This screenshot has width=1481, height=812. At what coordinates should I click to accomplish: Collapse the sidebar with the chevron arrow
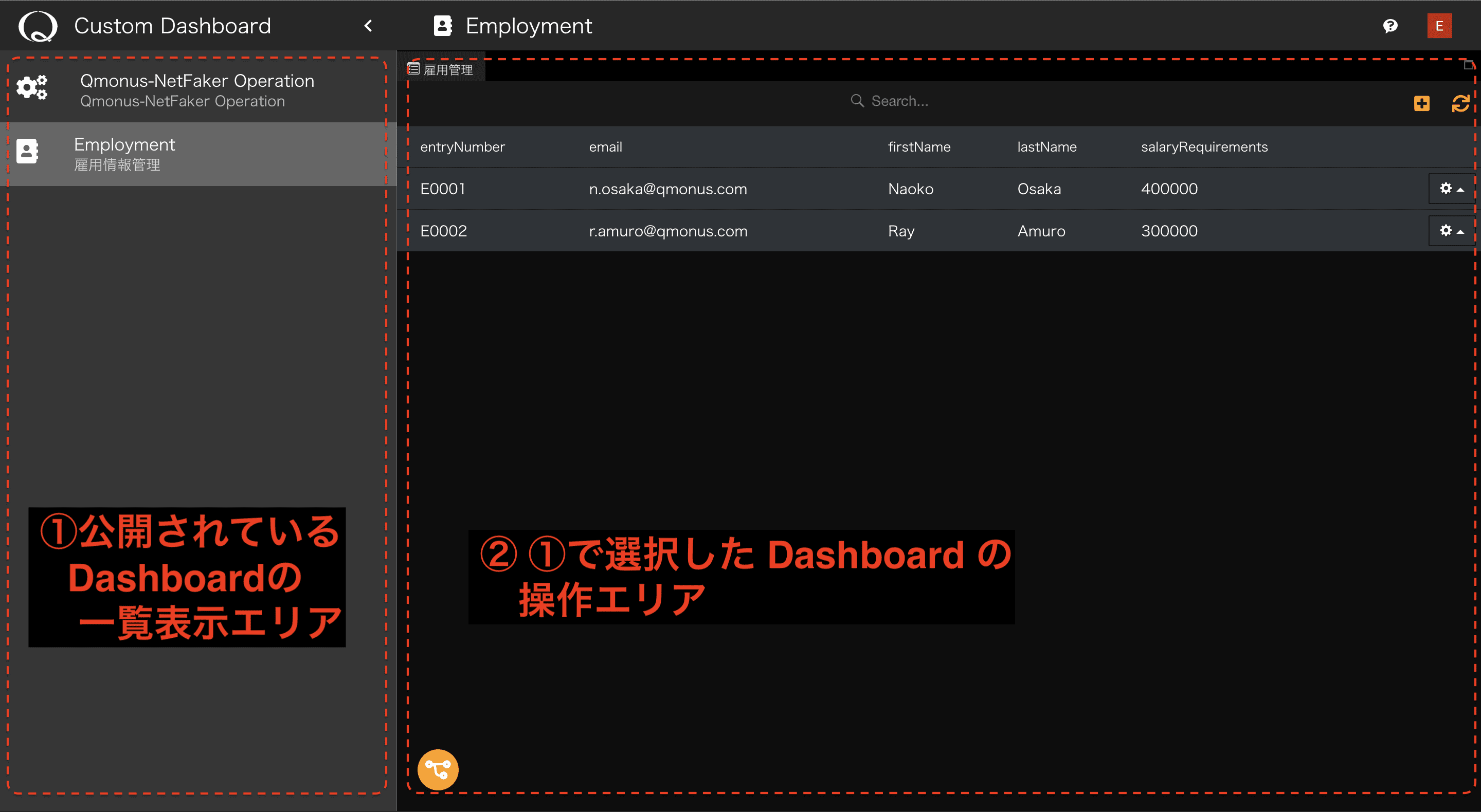[369, 26]
